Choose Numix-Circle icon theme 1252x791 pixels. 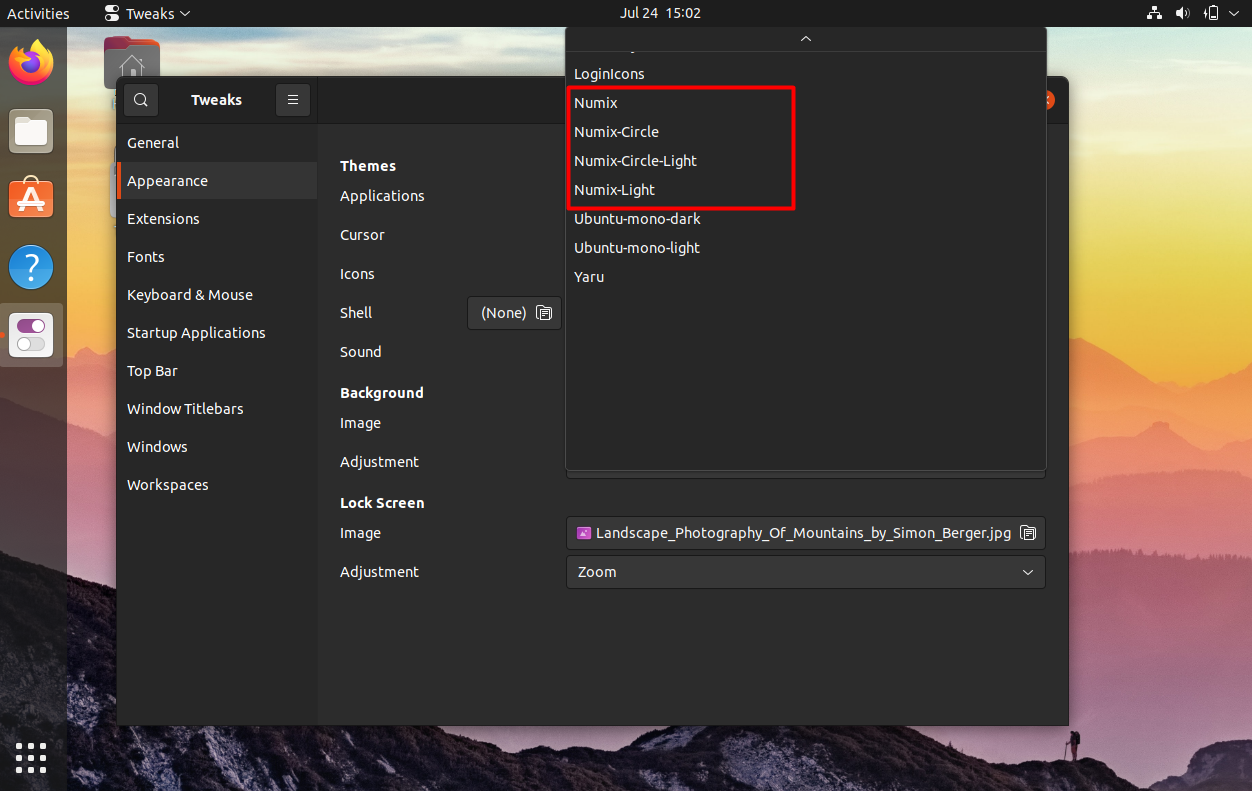(806, 132)
